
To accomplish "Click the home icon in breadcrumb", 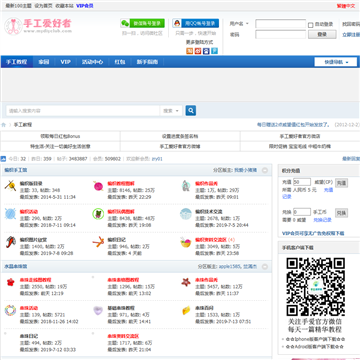I will point(4,125).
